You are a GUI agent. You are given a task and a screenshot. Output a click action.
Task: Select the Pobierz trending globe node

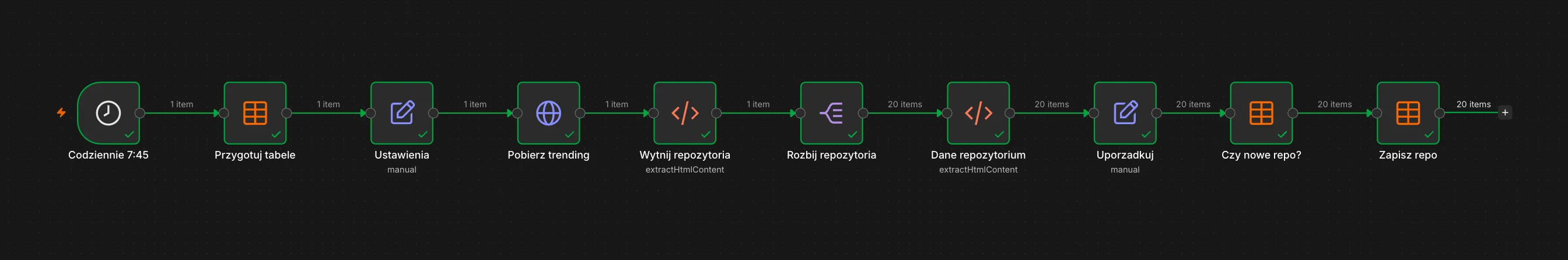(548, 113)
